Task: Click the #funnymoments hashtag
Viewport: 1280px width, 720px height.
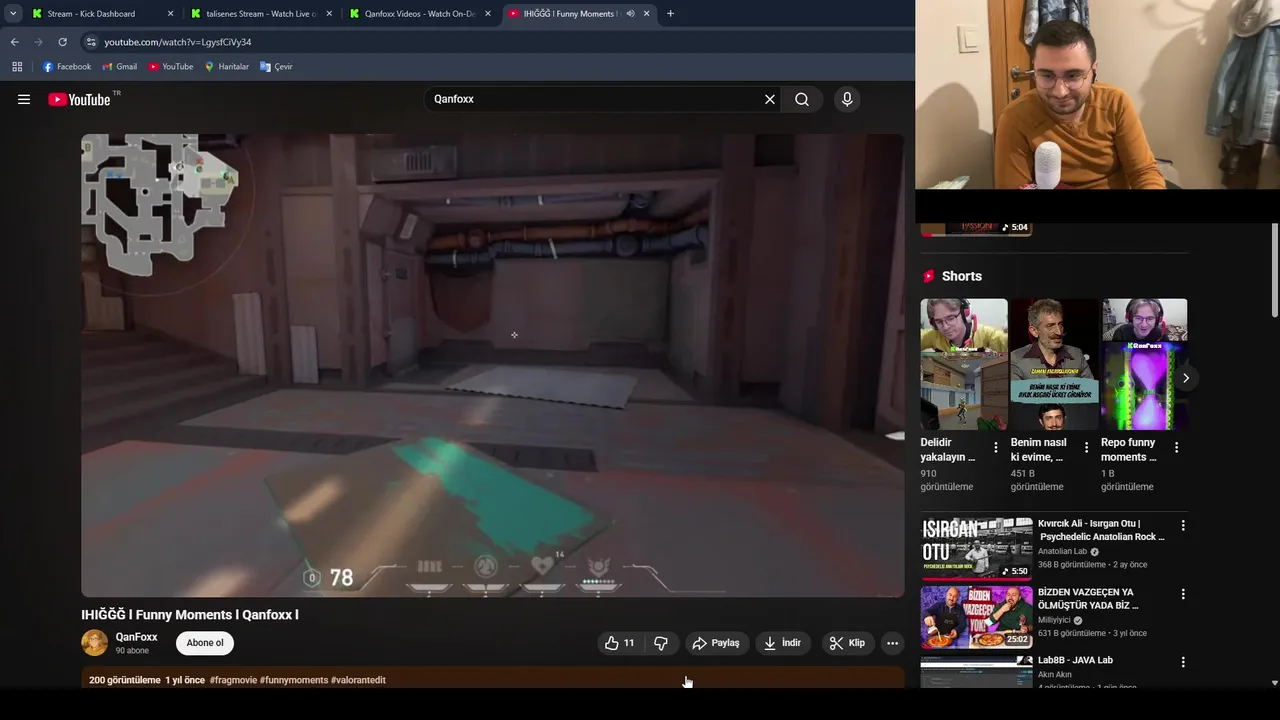Action: [x=294, y=680]
